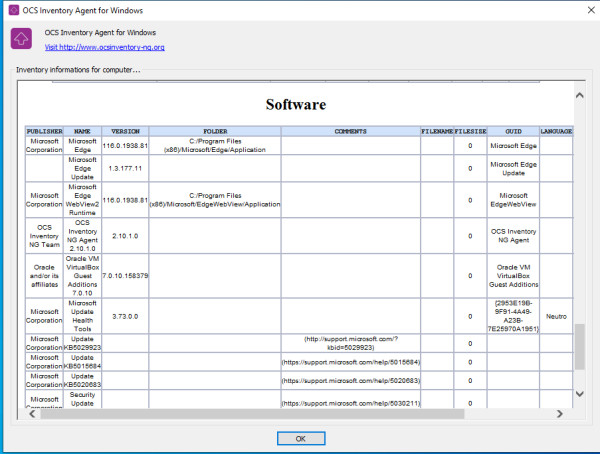The height and width of the screenshot is (454, 600).
Task: Click the Security Update name cell
Action: coord(82,399)
